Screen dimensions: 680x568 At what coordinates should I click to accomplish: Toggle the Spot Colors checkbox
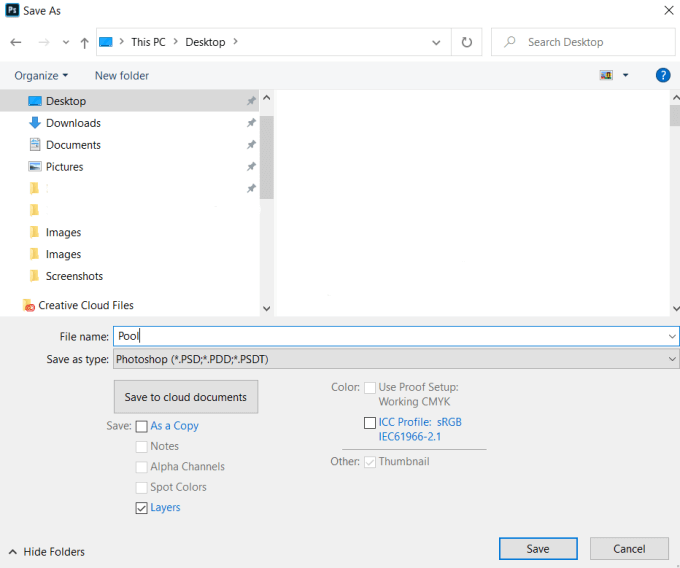[x=141, y=487]
